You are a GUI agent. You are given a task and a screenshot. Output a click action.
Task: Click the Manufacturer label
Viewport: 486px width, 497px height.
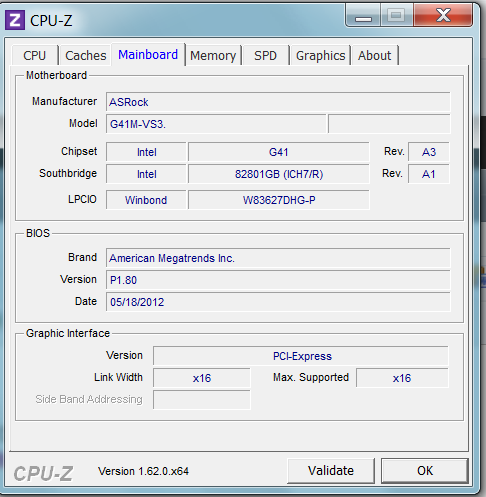point(64,101)
